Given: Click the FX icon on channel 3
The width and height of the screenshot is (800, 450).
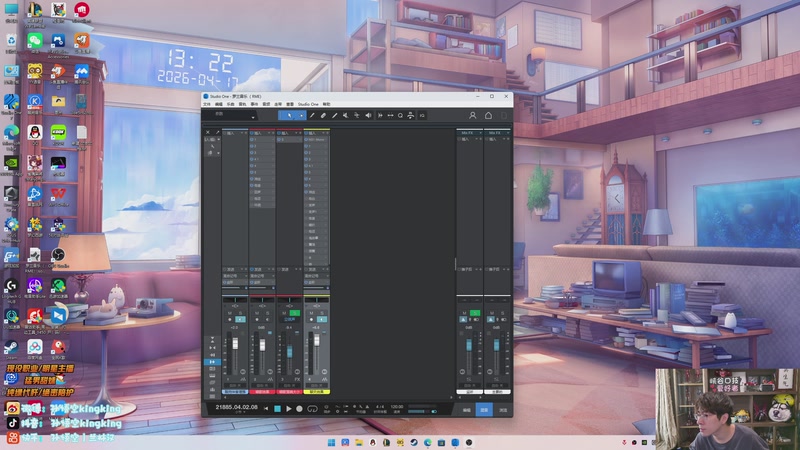Looking at the screenshot, I should (297, 380).
